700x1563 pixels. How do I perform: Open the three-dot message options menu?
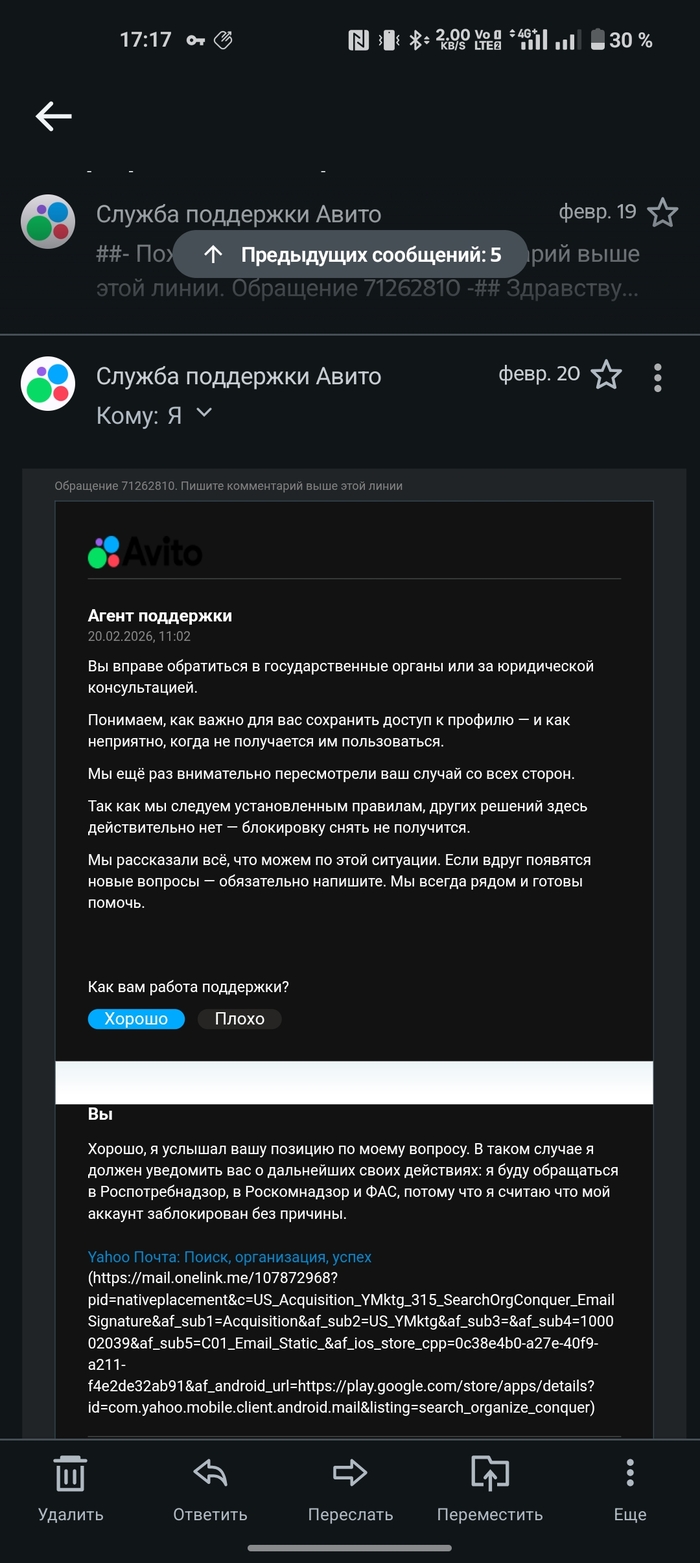click(x=657, y=377)
